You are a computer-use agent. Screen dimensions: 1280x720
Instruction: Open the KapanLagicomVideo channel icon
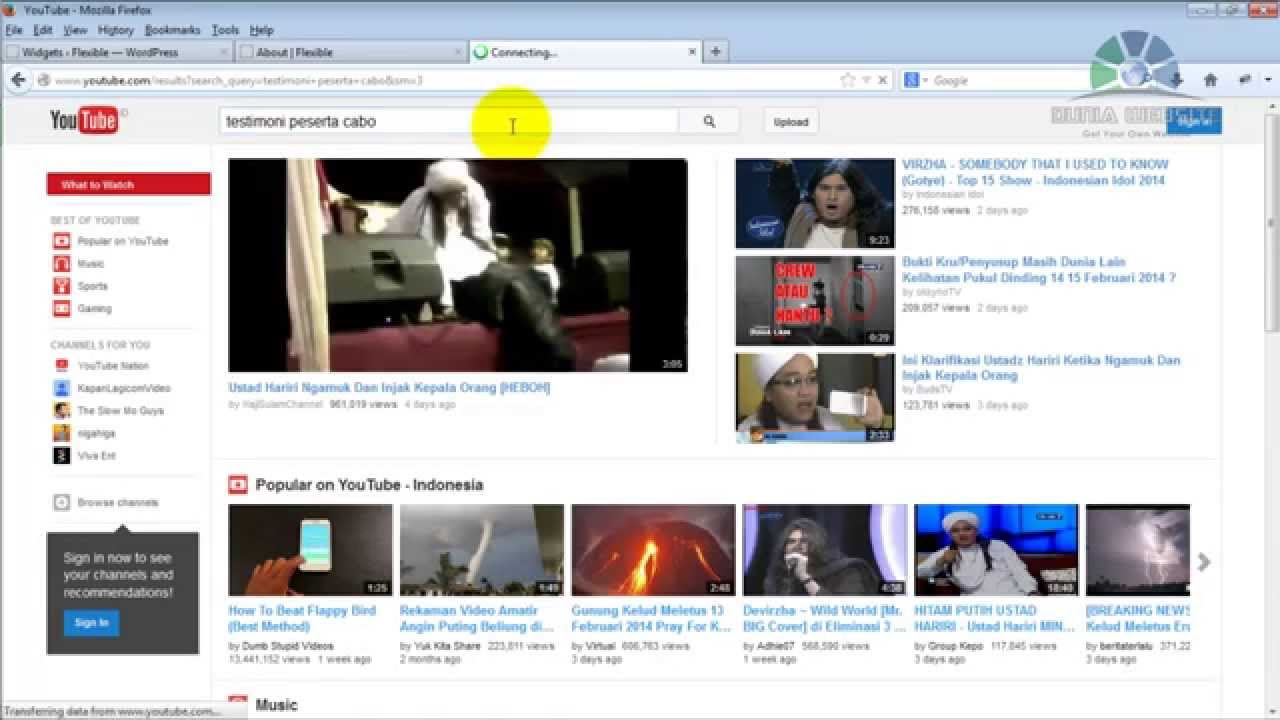[x=61, y=388]
